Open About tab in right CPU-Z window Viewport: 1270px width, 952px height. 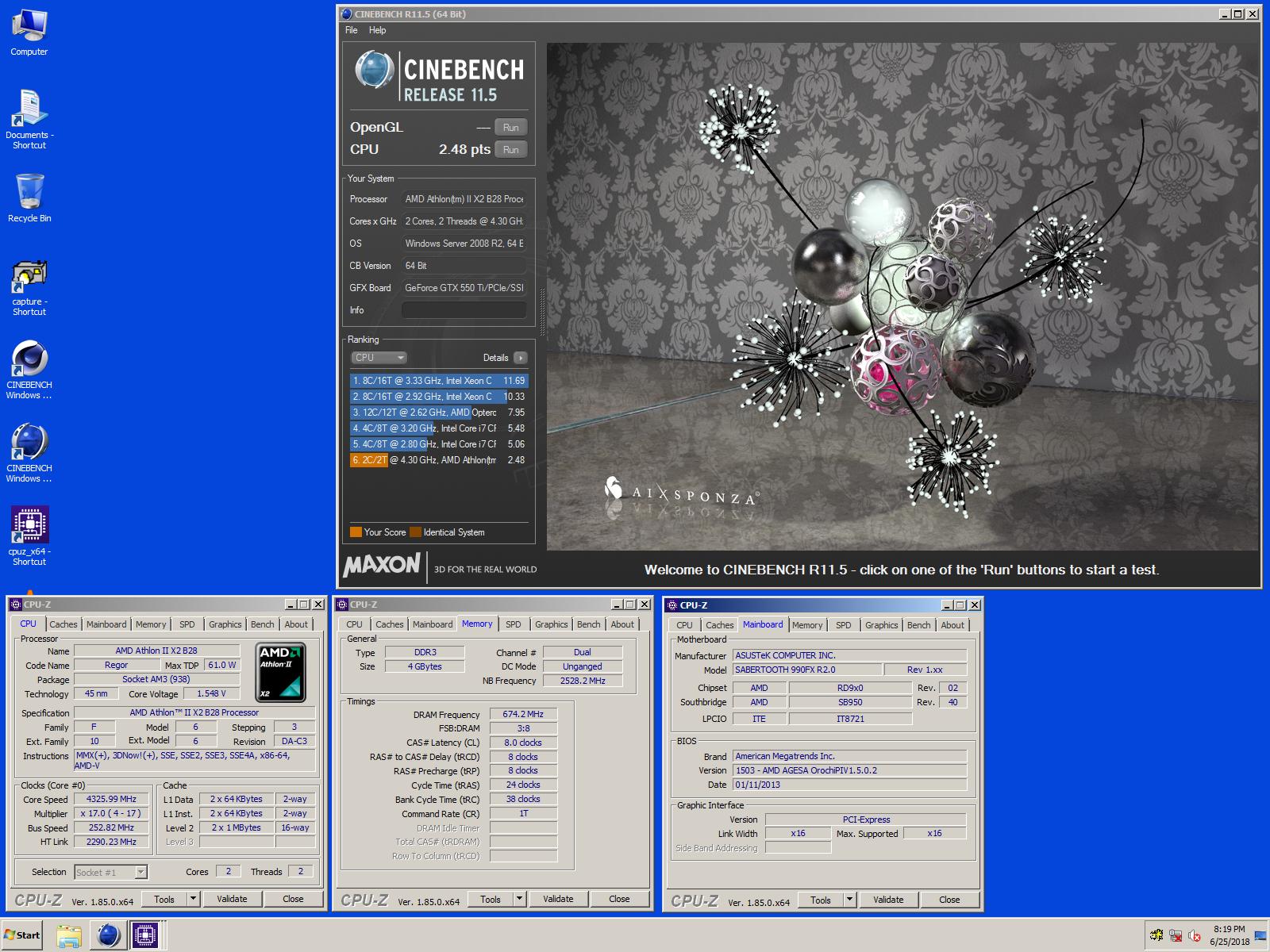click(x=952, y=625)
